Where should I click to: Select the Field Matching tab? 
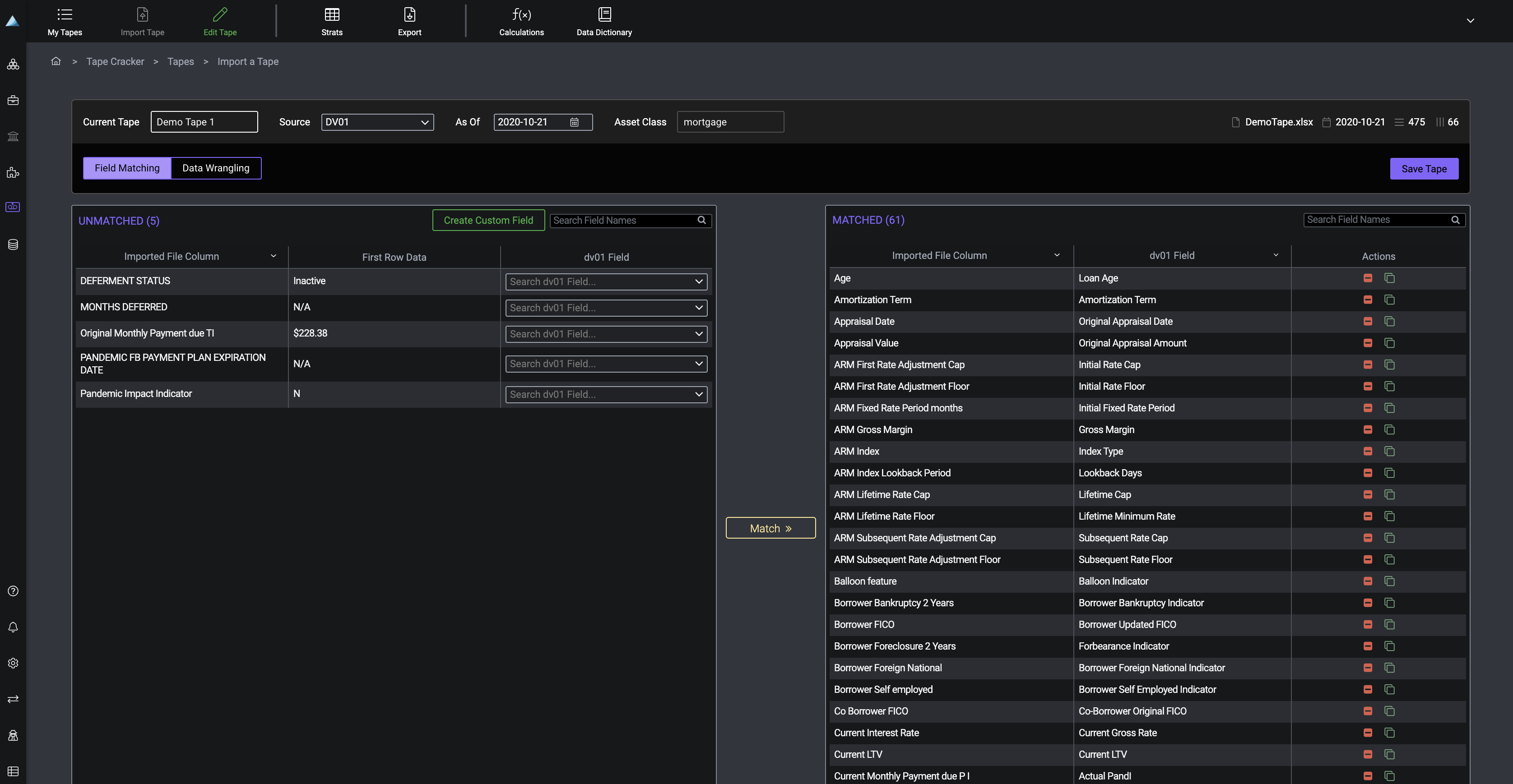click(x=127, y=168)
